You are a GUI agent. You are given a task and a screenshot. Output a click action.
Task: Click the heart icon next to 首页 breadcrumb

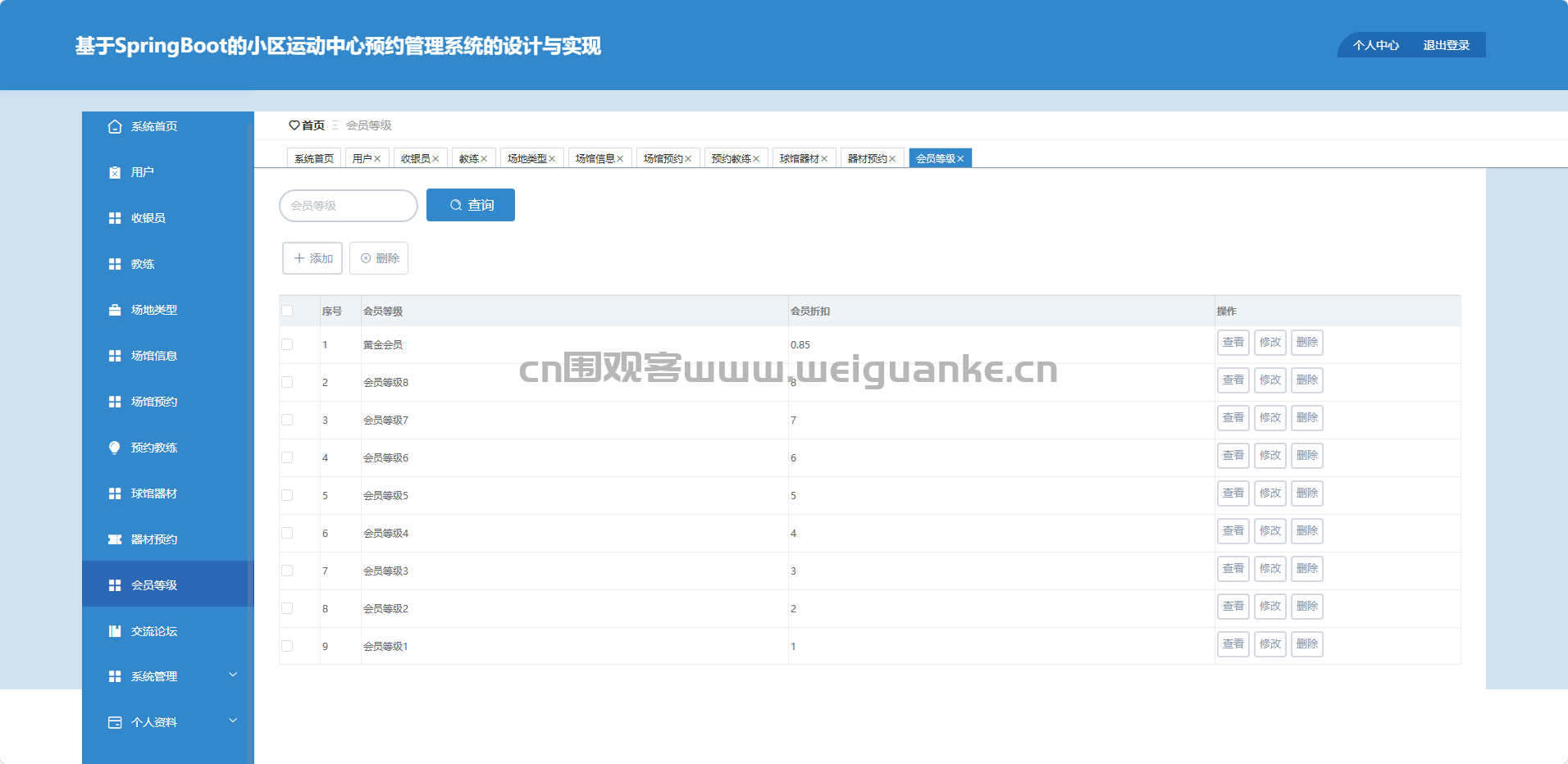(294, 125)
